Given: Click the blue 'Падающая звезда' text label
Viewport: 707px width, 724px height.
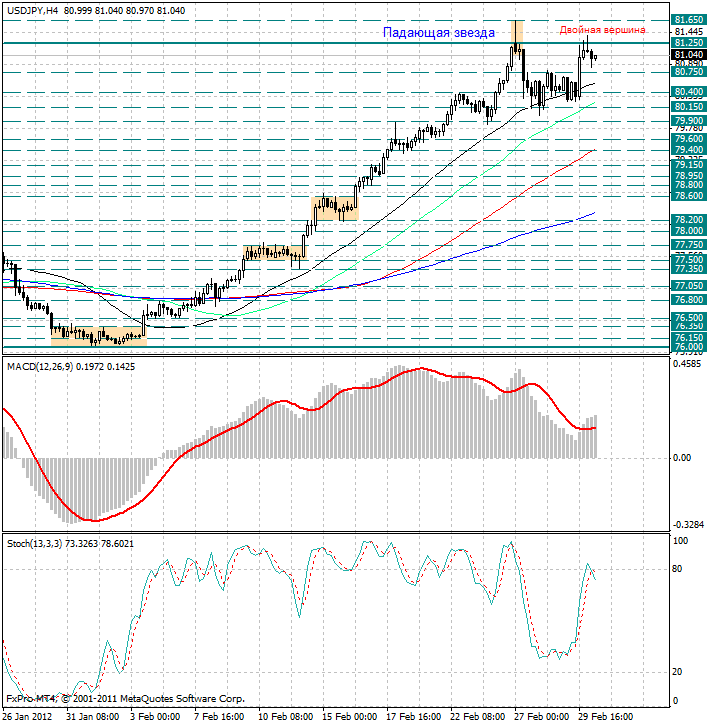Looking at the screenshot, I should [x=439, y=33].
